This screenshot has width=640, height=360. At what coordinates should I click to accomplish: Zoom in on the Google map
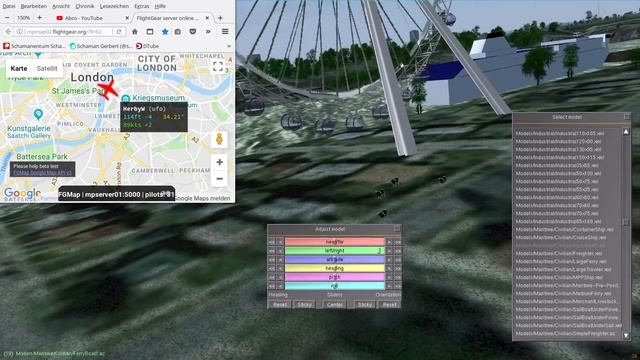219,162
